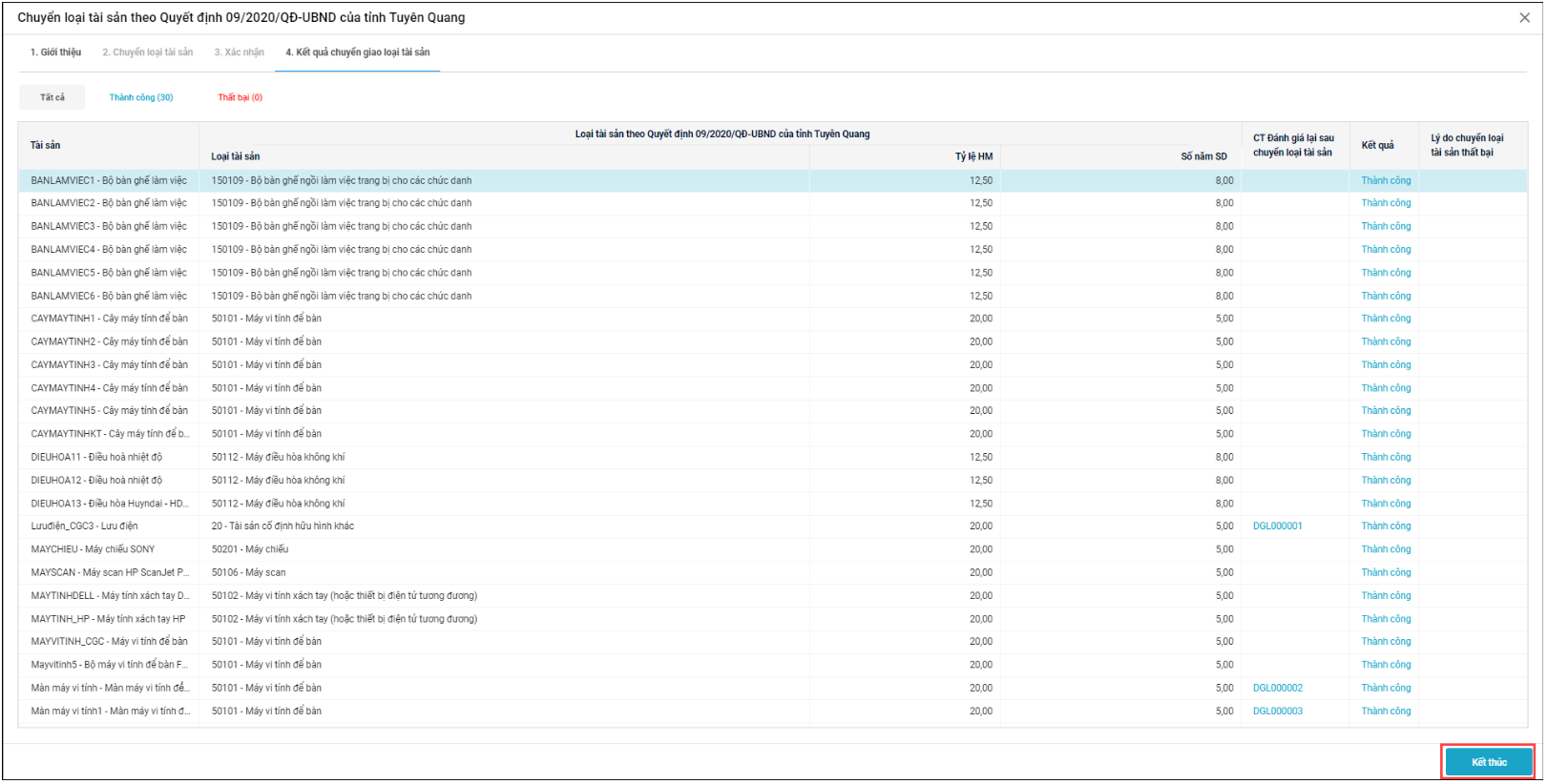The width and height of the screenshot is (1548, 784).
Task: Filter by Thất bại (0)
Action: click(240, 97)
